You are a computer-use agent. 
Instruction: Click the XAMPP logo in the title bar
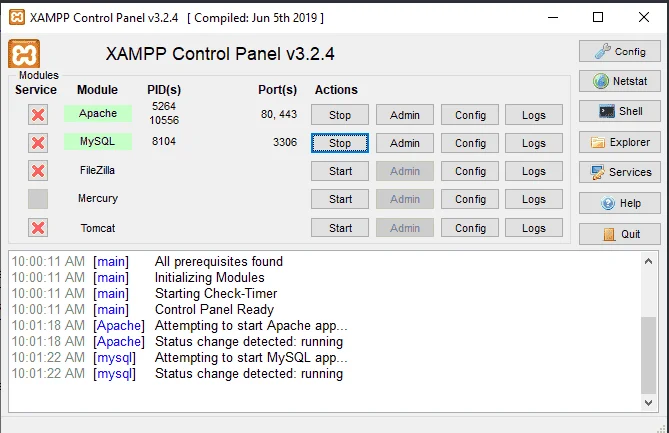pos(17,17)
